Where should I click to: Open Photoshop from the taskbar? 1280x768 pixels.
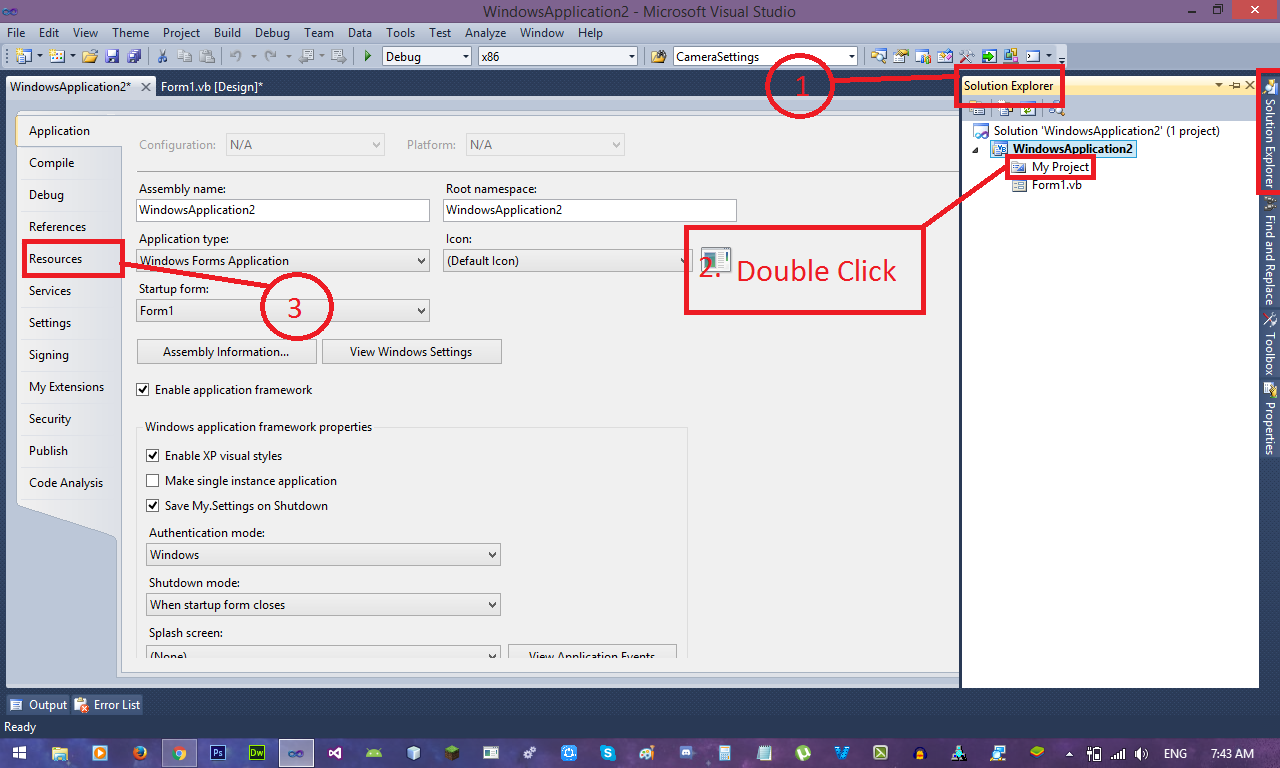tap(218, 753)
